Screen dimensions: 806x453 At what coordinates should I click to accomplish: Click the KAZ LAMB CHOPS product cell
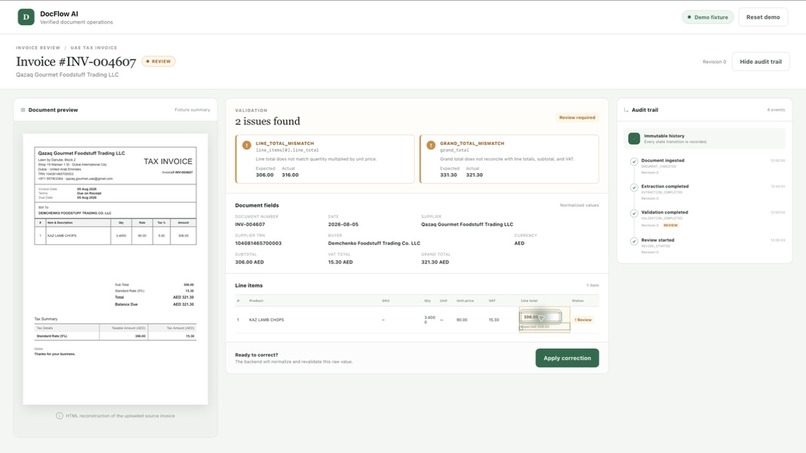(266, 320)
